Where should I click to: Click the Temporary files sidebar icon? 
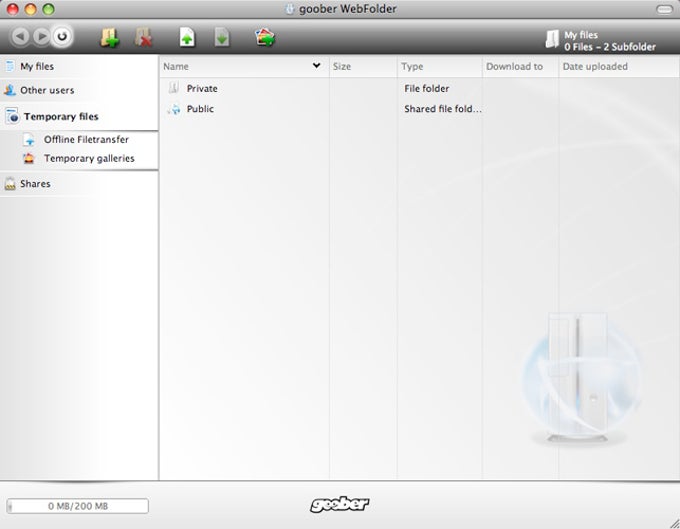click(12, 116)
